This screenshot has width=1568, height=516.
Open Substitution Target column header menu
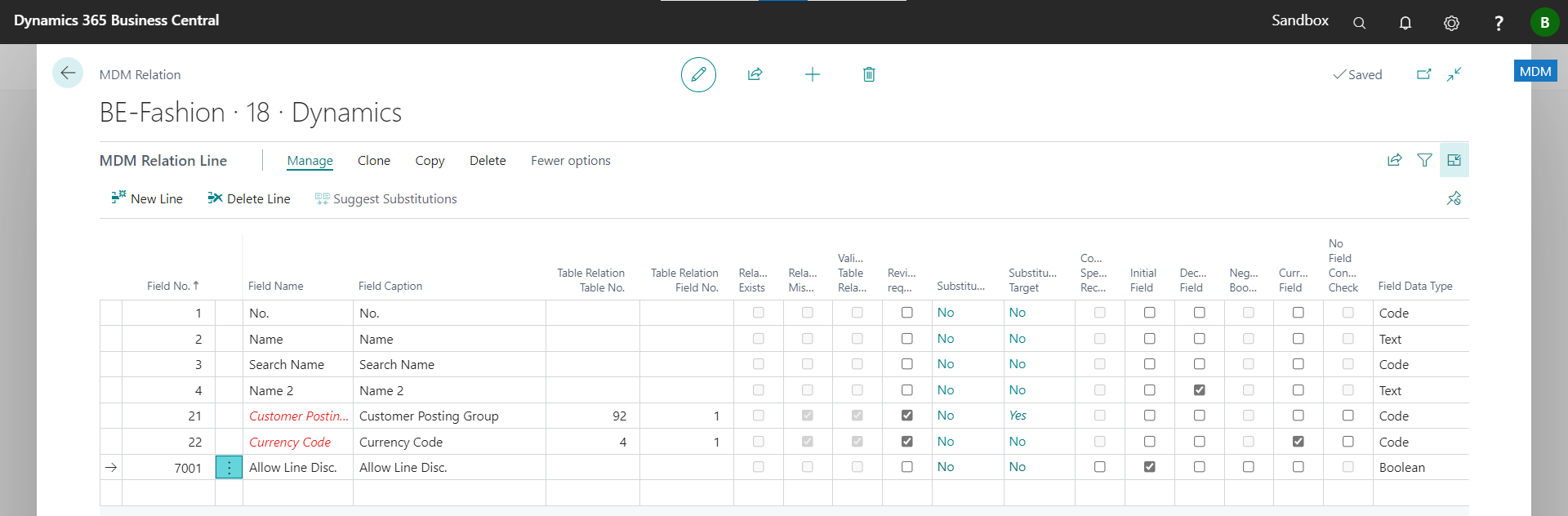coord(1032,280)
